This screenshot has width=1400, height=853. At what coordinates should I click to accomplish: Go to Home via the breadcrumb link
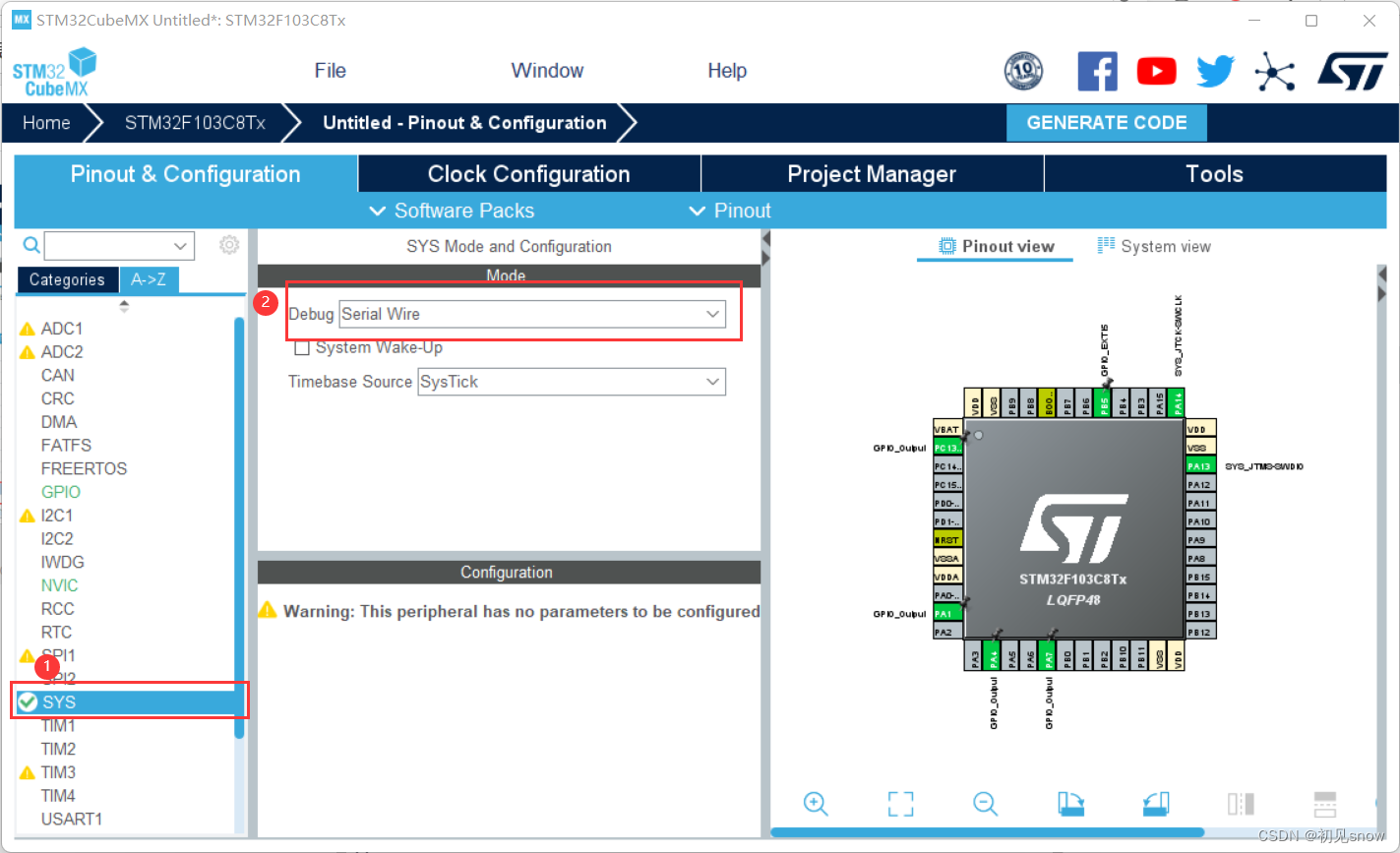(x=45, y=122)
